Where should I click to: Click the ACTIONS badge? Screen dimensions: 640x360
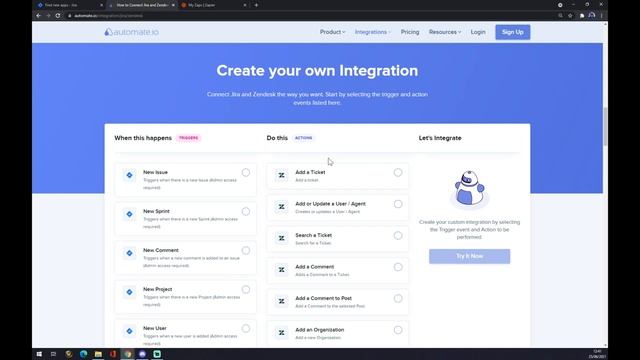304,138
